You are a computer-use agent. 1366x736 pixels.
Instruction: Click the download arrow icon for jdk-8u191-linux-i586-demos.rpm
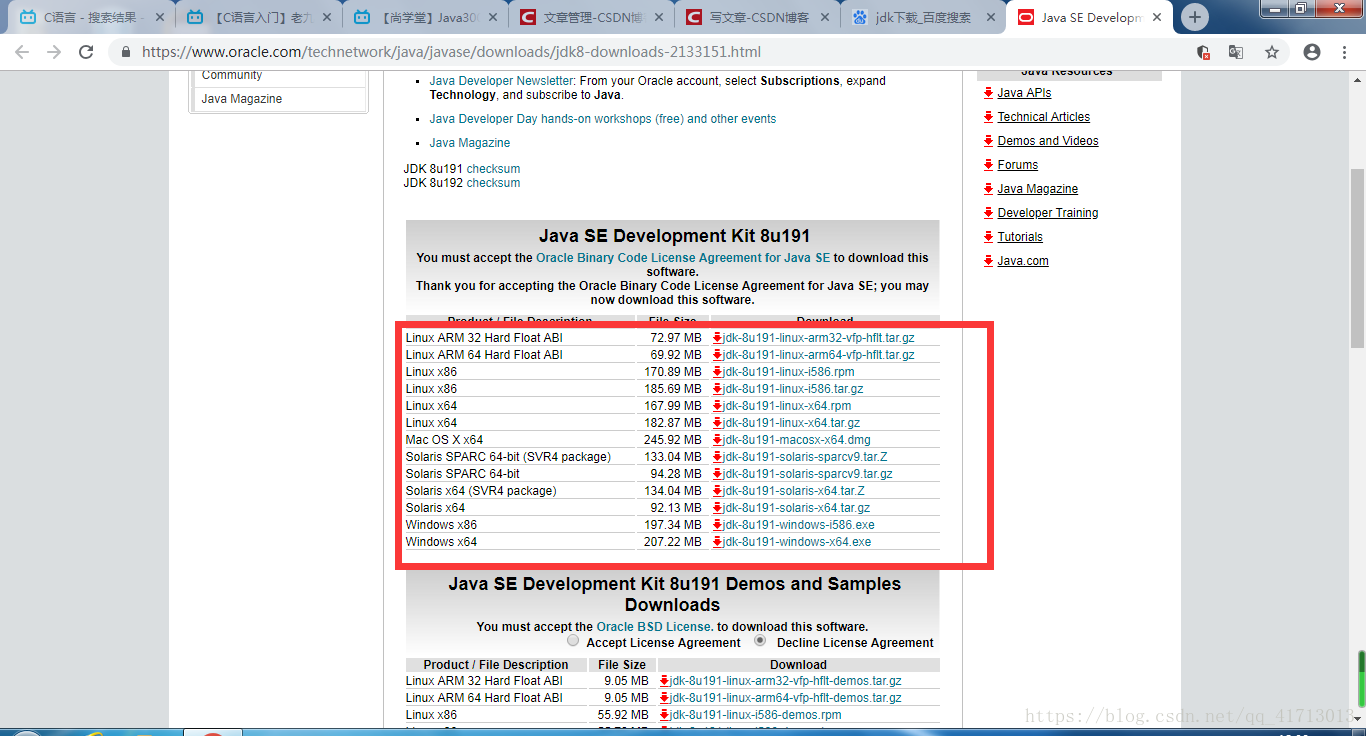click(665, 715)
